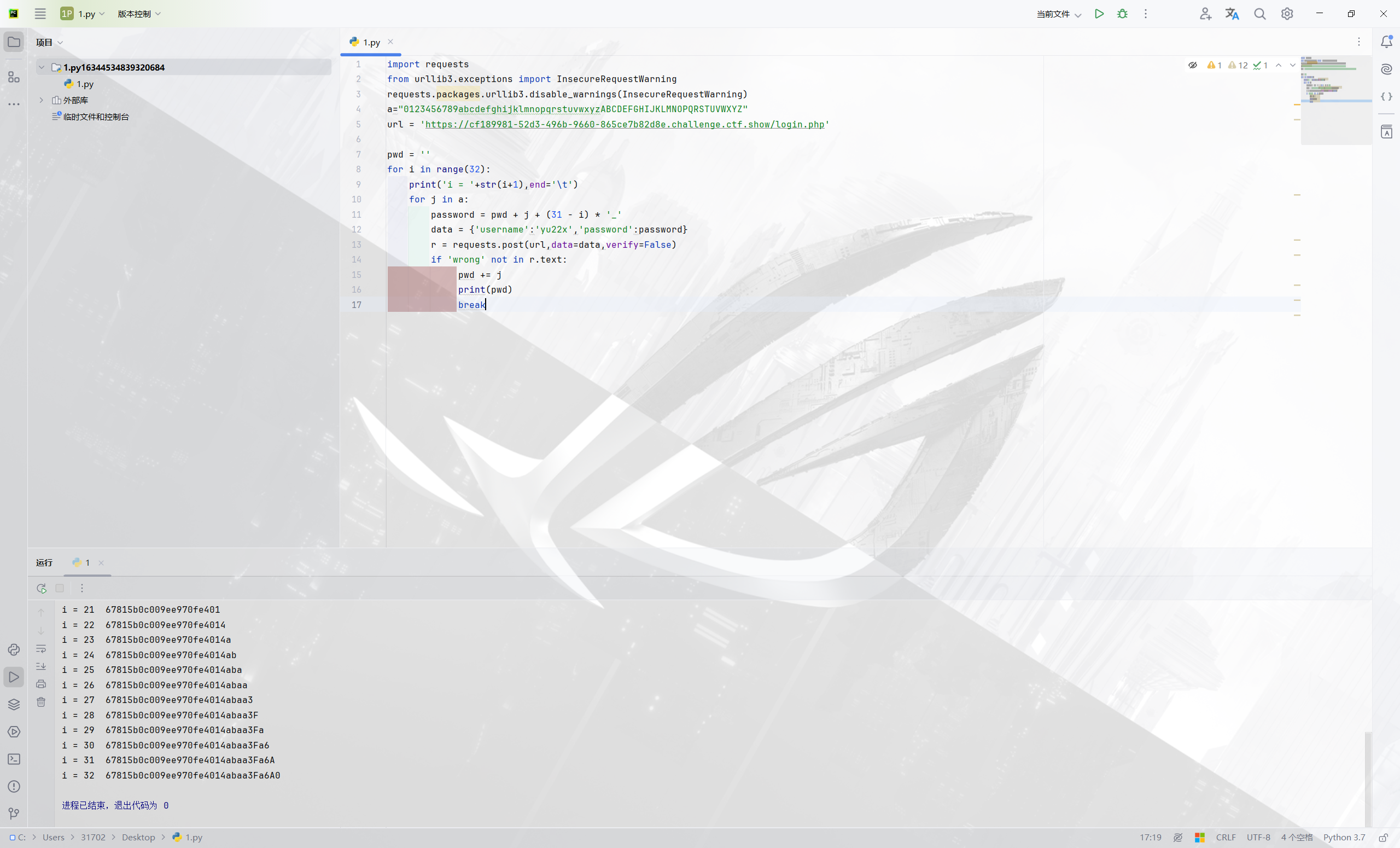Select the 运行 tool window label
The height and width of the screenshot is (848, 1400).
click(x=44, y=562)
